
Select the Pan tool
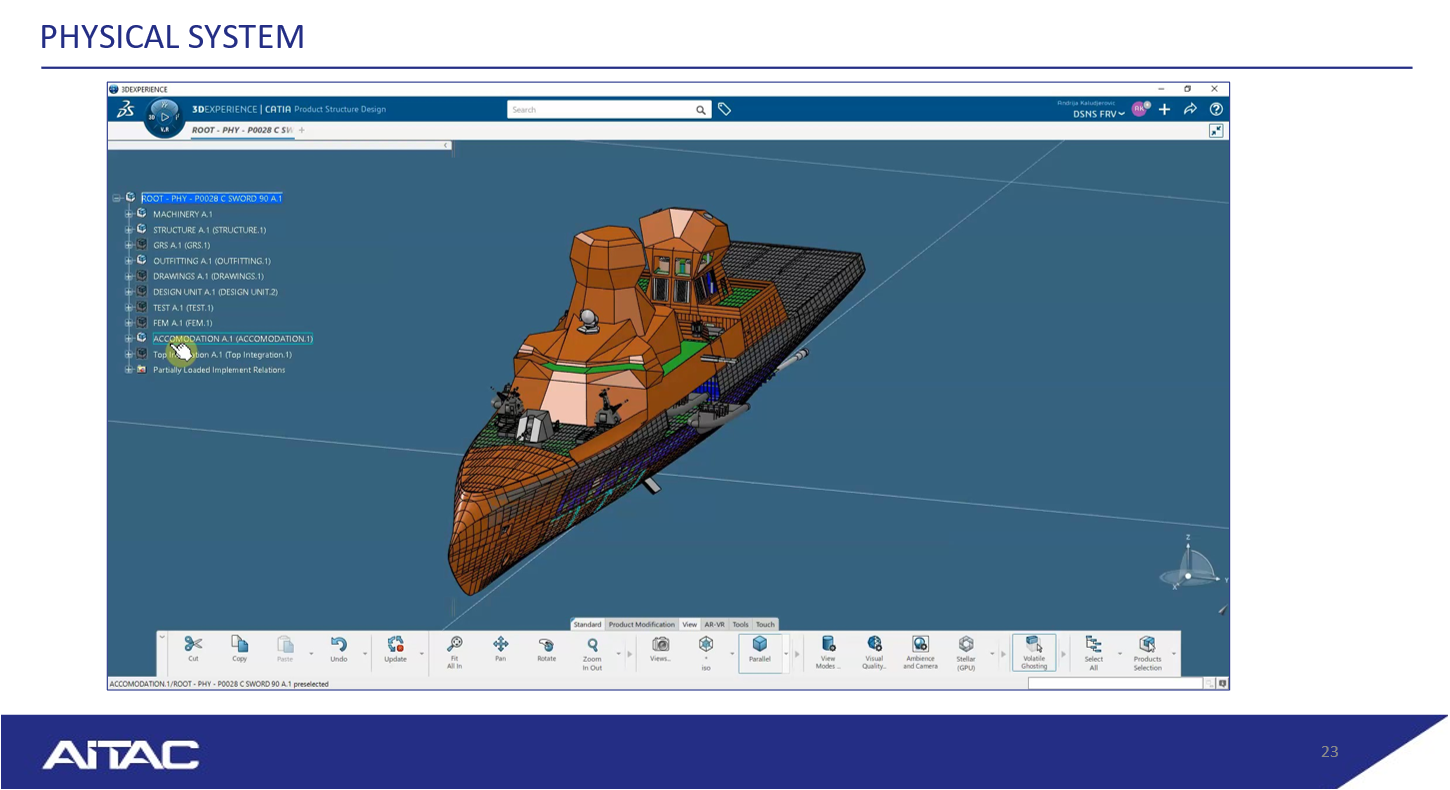point(500,645)
